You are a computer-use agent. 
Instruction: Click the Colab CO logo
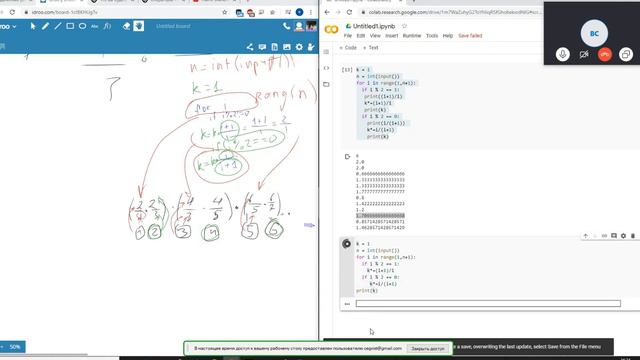pos(331,29)
